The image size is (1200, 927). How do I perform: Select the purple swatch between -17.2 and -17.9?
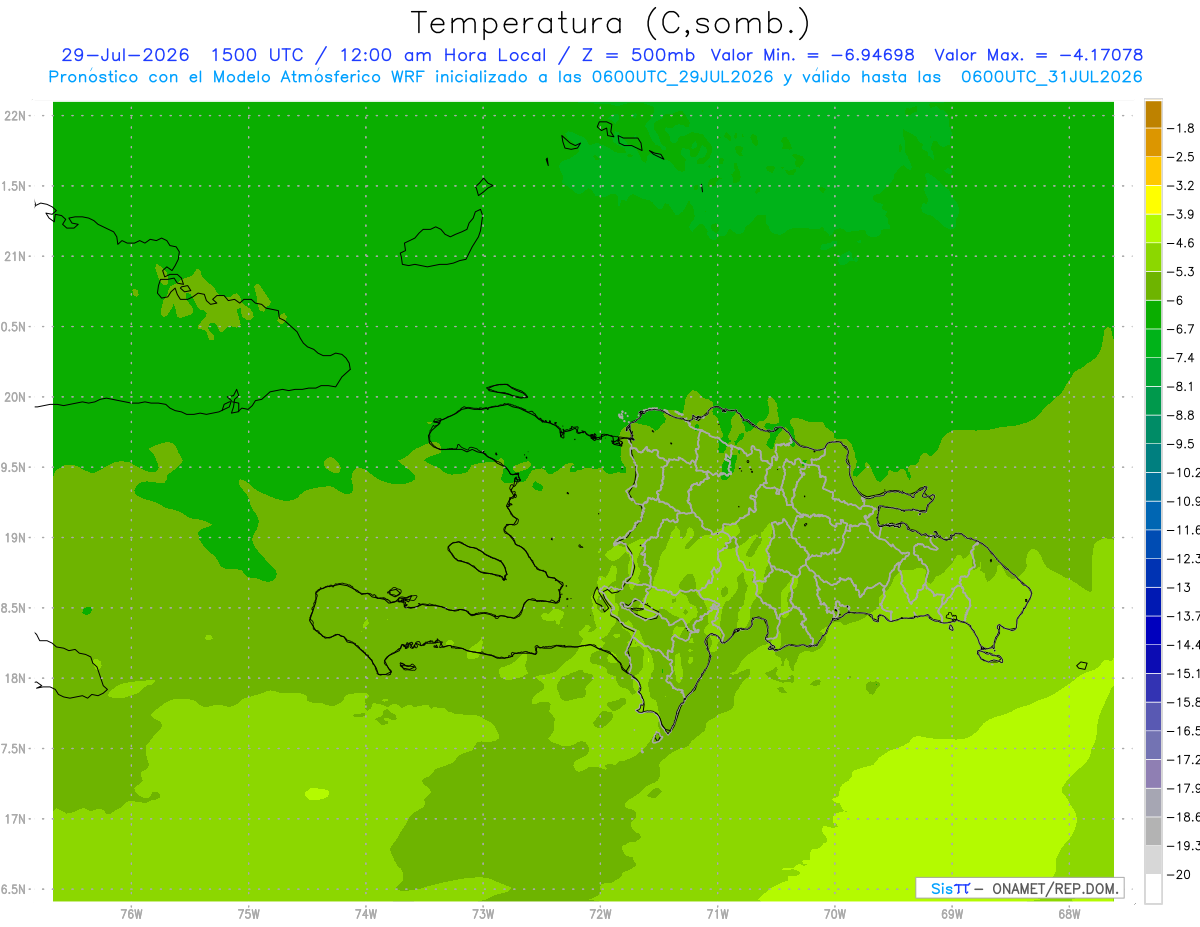pos(1153,774)
